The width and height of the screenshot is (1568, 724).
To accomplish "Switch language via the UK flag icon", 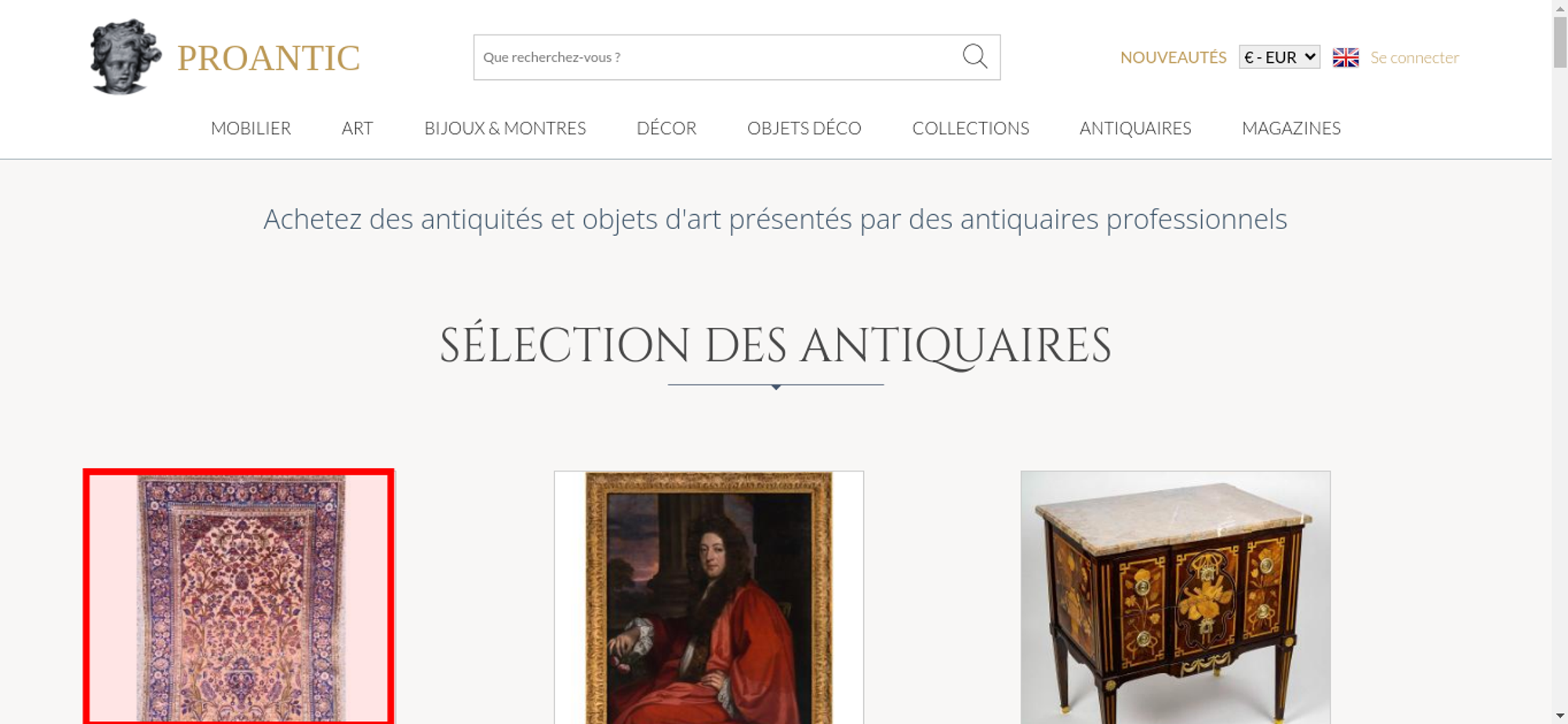I will pos(1345,57).
